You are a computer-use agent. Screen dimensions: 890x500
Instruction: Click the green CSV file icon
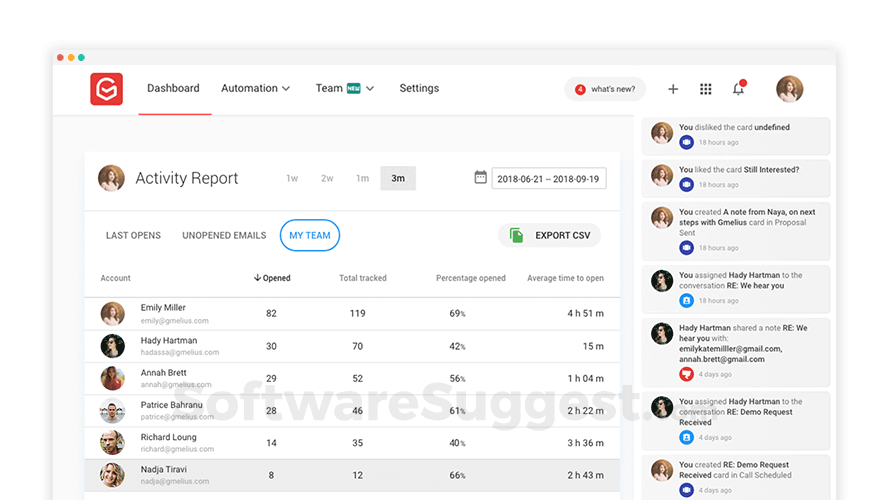(x=516, y=235)
